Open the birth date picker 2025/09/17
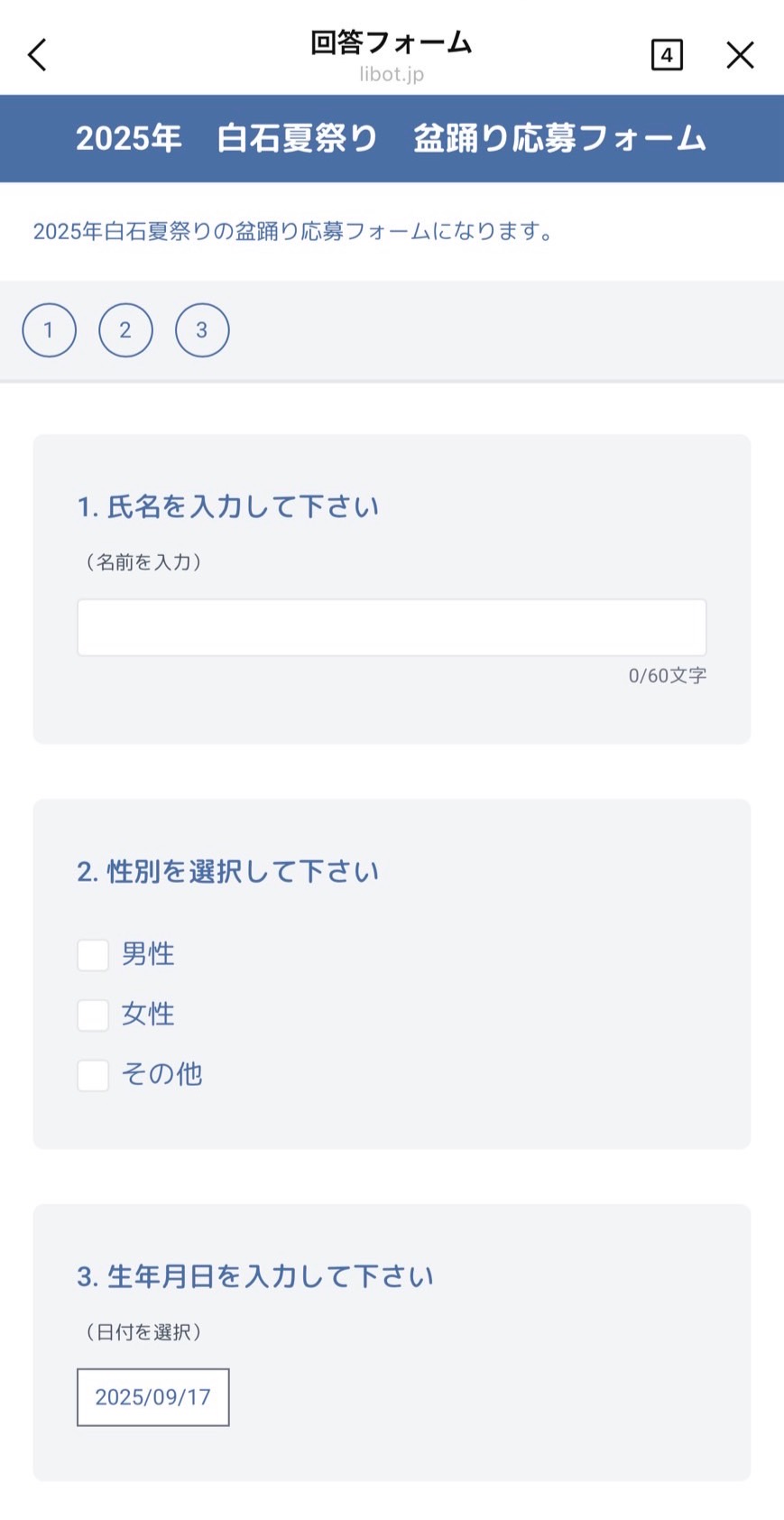Screen dimensions: 784x1520 pyautogui.click(x=152, y=1397)
